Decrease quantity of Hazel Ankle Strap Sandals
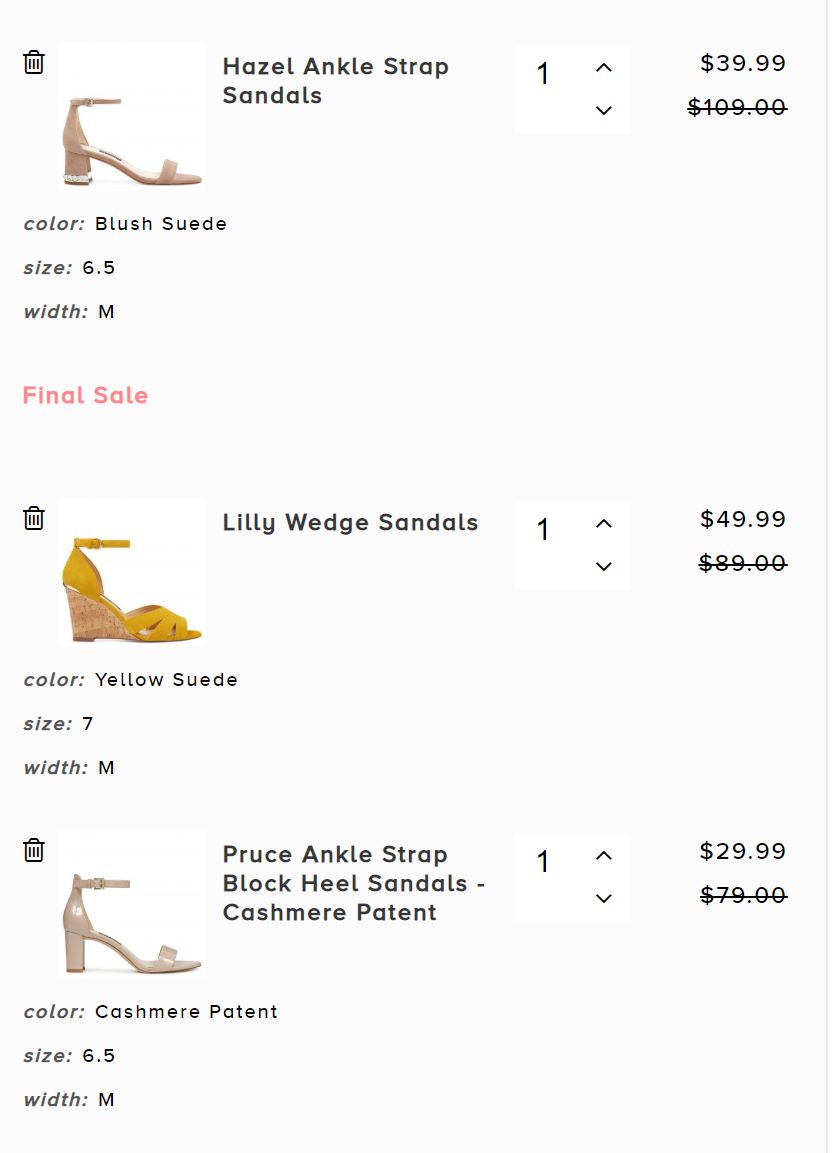Viewport: 832px width, 1153px height. (603, 110)
